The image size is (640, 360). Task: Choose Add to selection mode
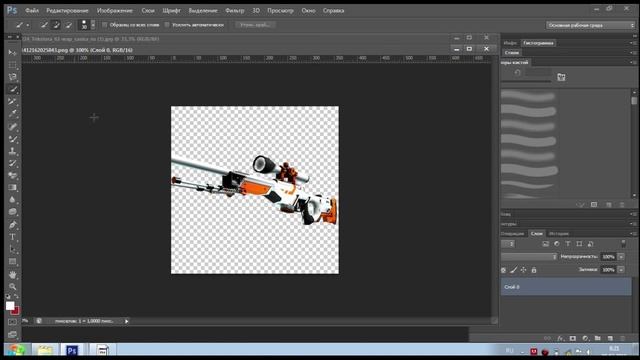pos(56,25)
